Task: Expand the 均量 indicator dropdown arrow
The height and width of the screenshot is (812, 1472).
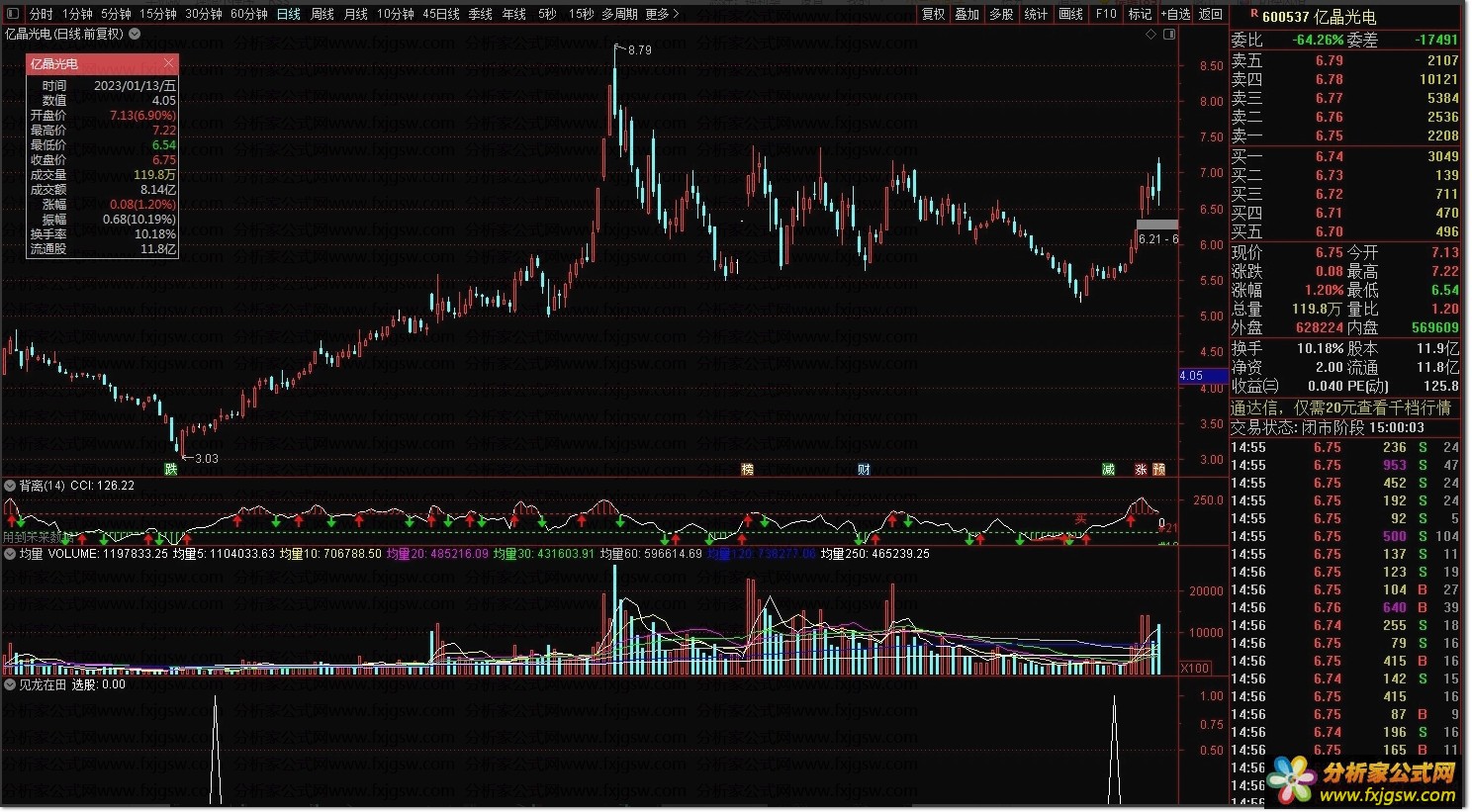Action: tap(10, 554)
